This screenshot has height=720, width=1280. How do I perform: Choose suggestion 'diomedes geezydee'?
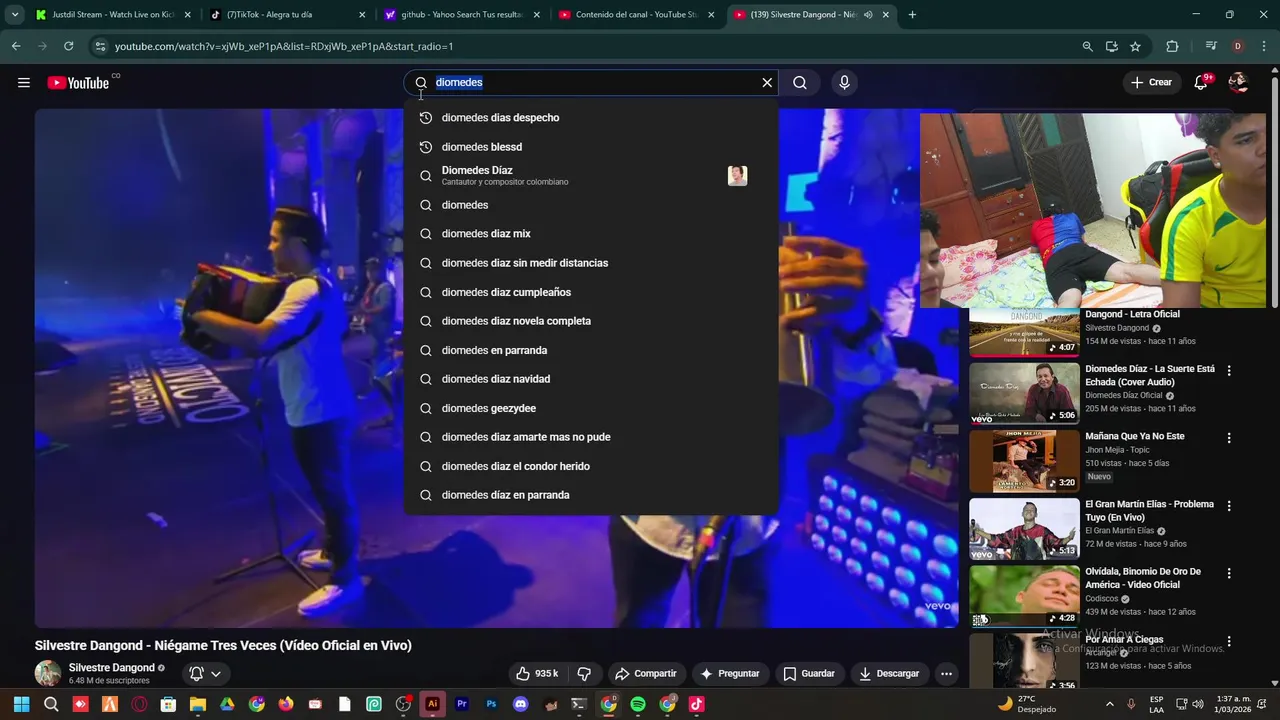pyautogui.click(x=591, y=408)
